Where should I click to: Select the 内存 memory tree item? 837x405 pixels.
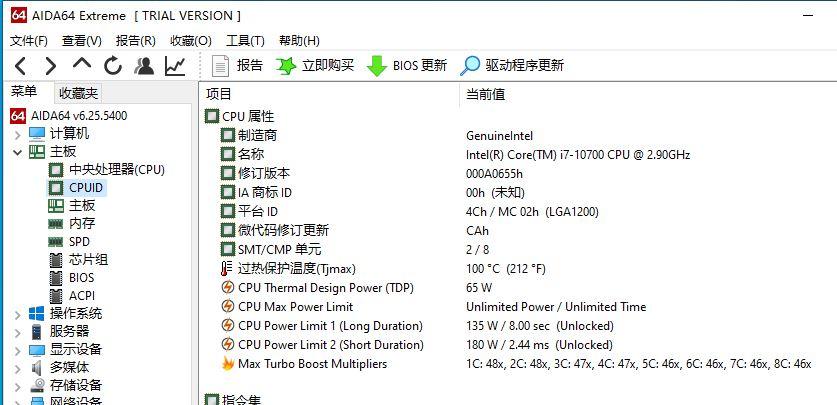[x=72, y=224]
